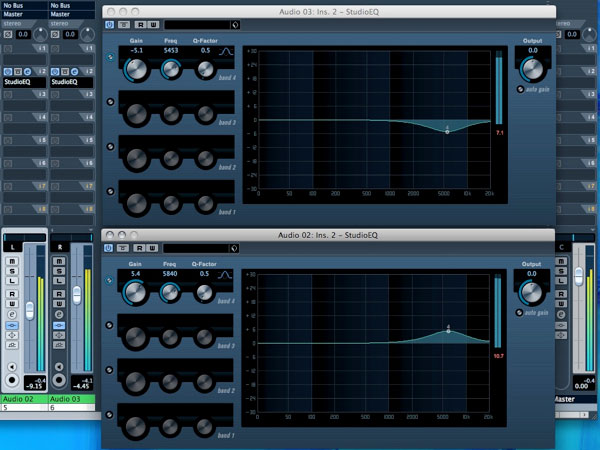This screenshot has height=450, width=600.
Task: Toggle band 4 in Audio 02 StudioEQ
Action: coord(109,280)
